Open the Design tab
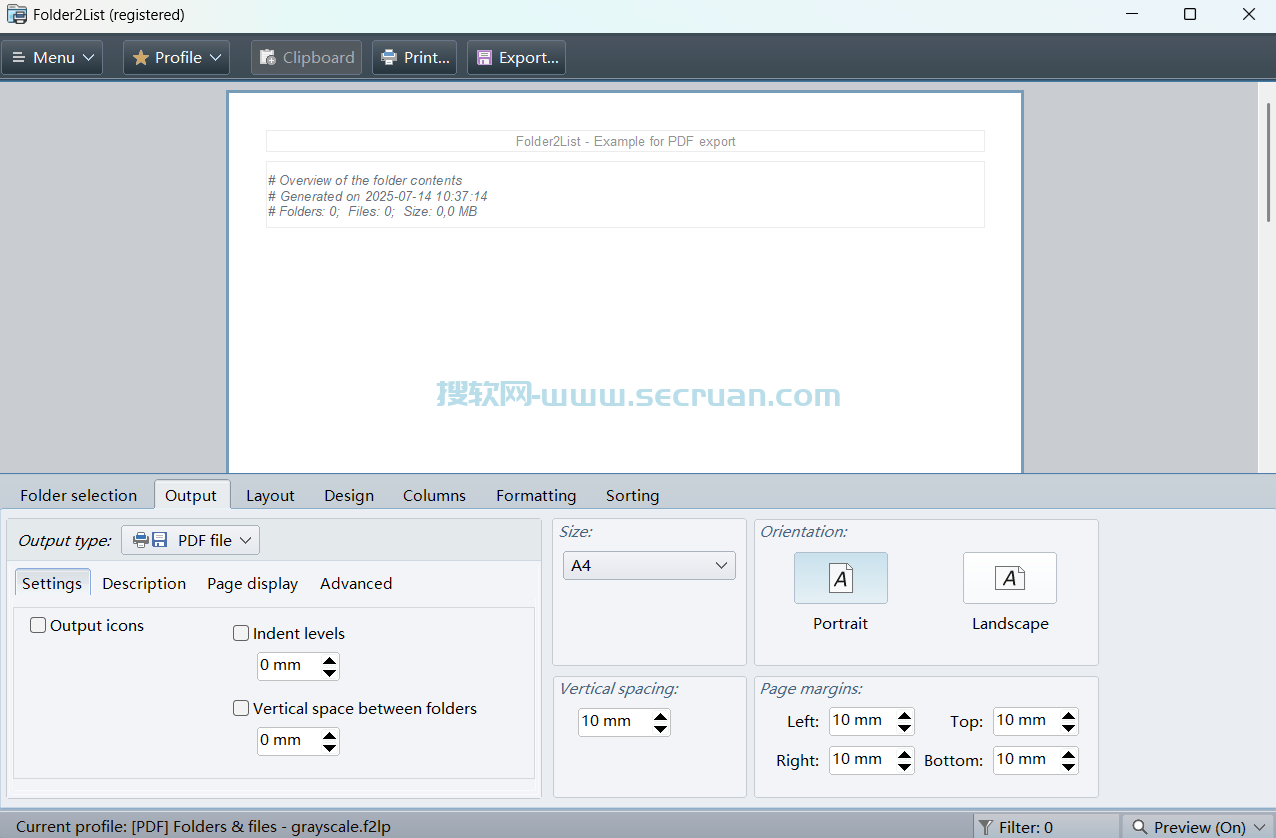The image size is (1276, 838). (x=349, y=495)
